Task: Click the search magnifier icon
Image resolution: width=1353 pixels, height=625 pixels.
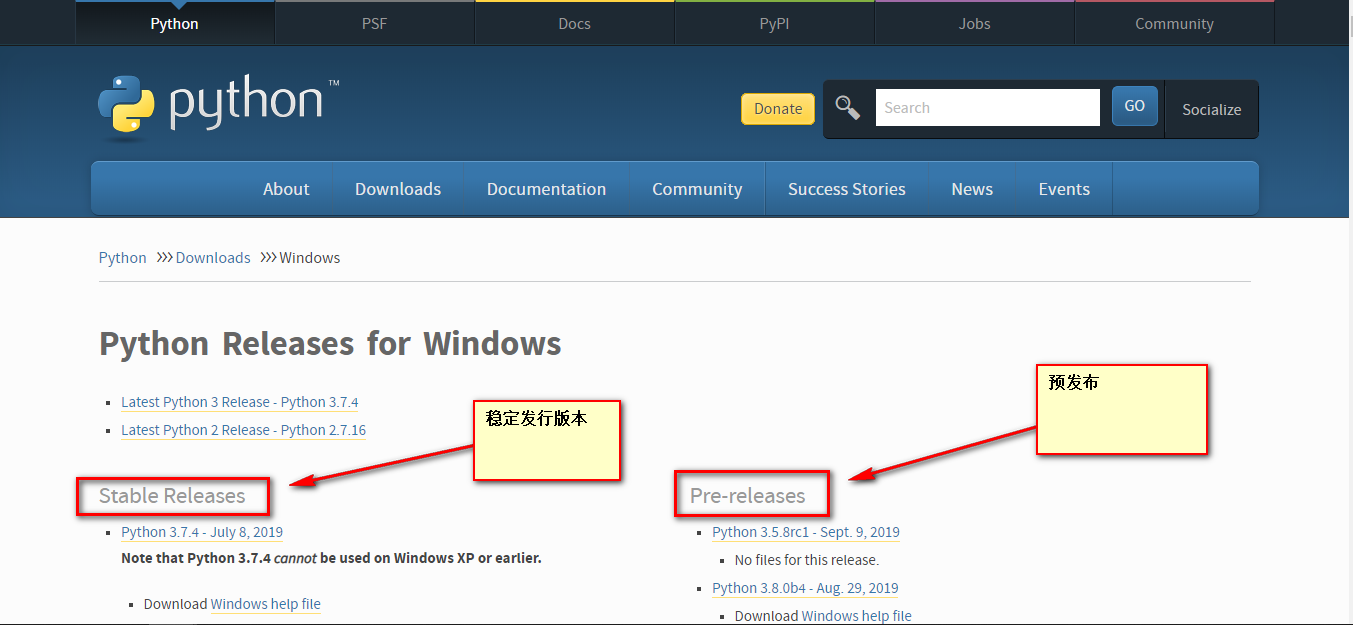Action: 847,106
